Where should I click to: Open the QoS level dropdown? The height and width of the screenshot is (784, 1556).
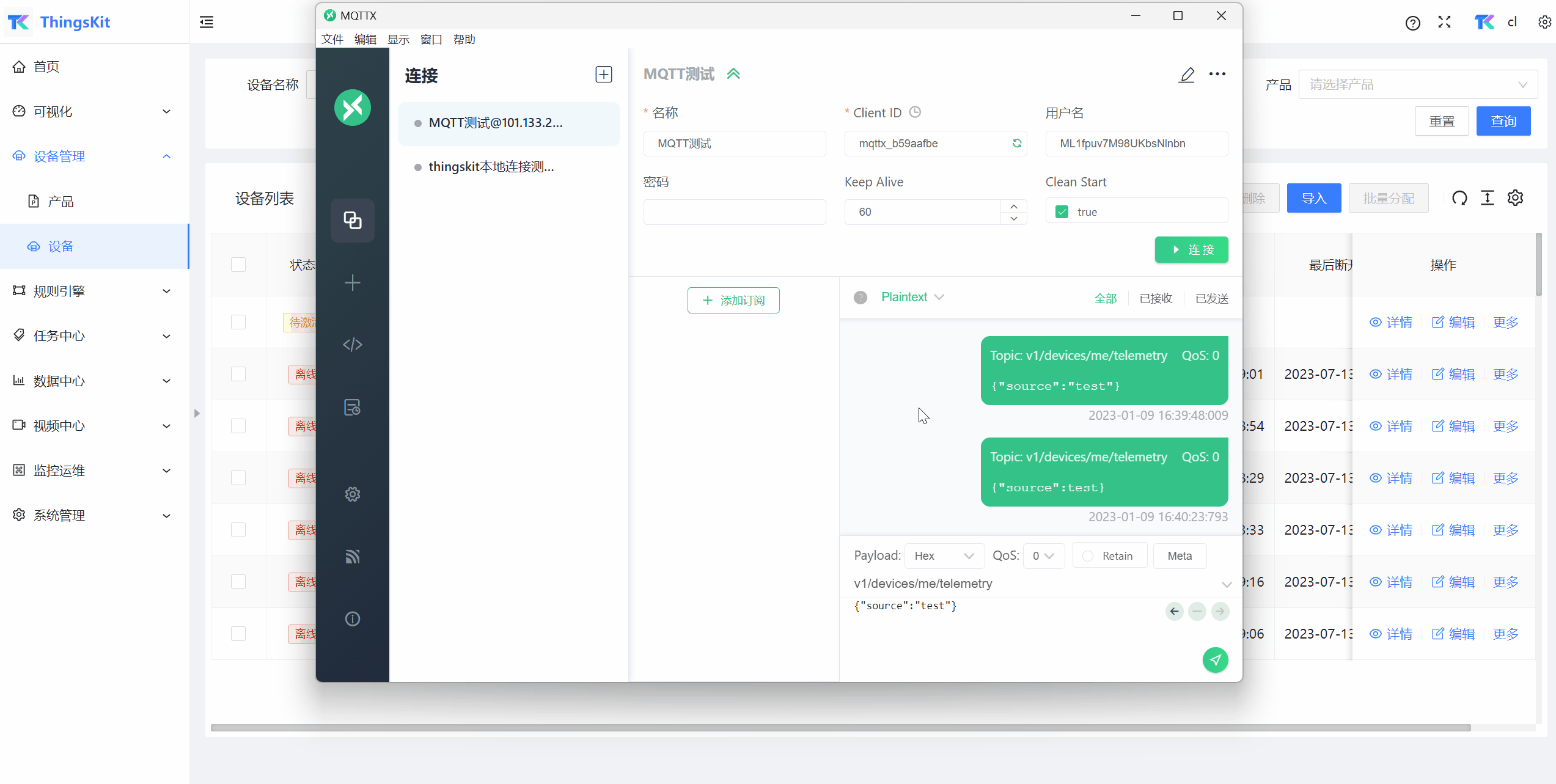pos(1044,555)
